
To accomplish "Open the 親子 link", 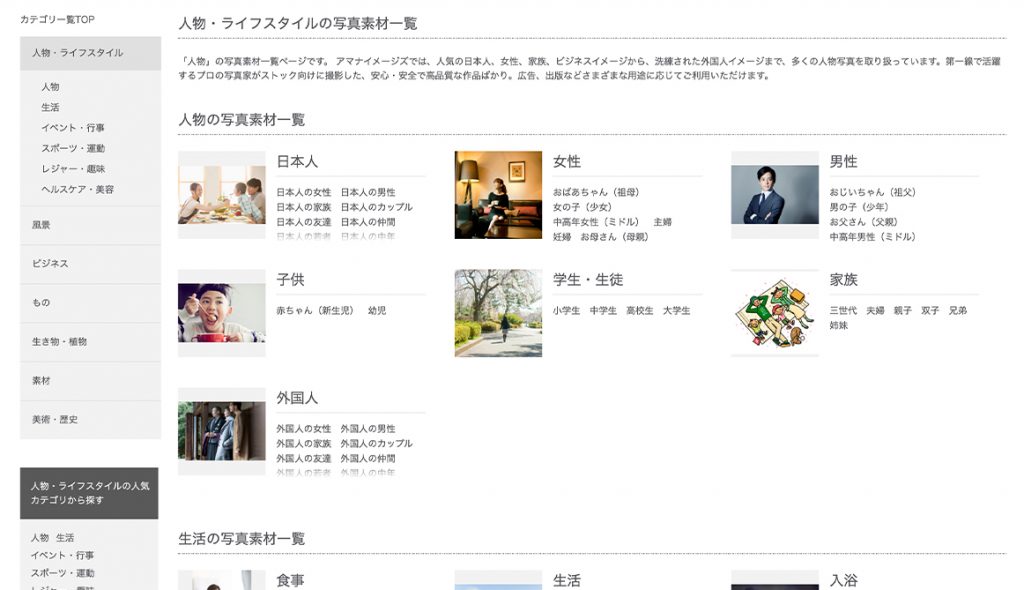I will click(903, 310).
